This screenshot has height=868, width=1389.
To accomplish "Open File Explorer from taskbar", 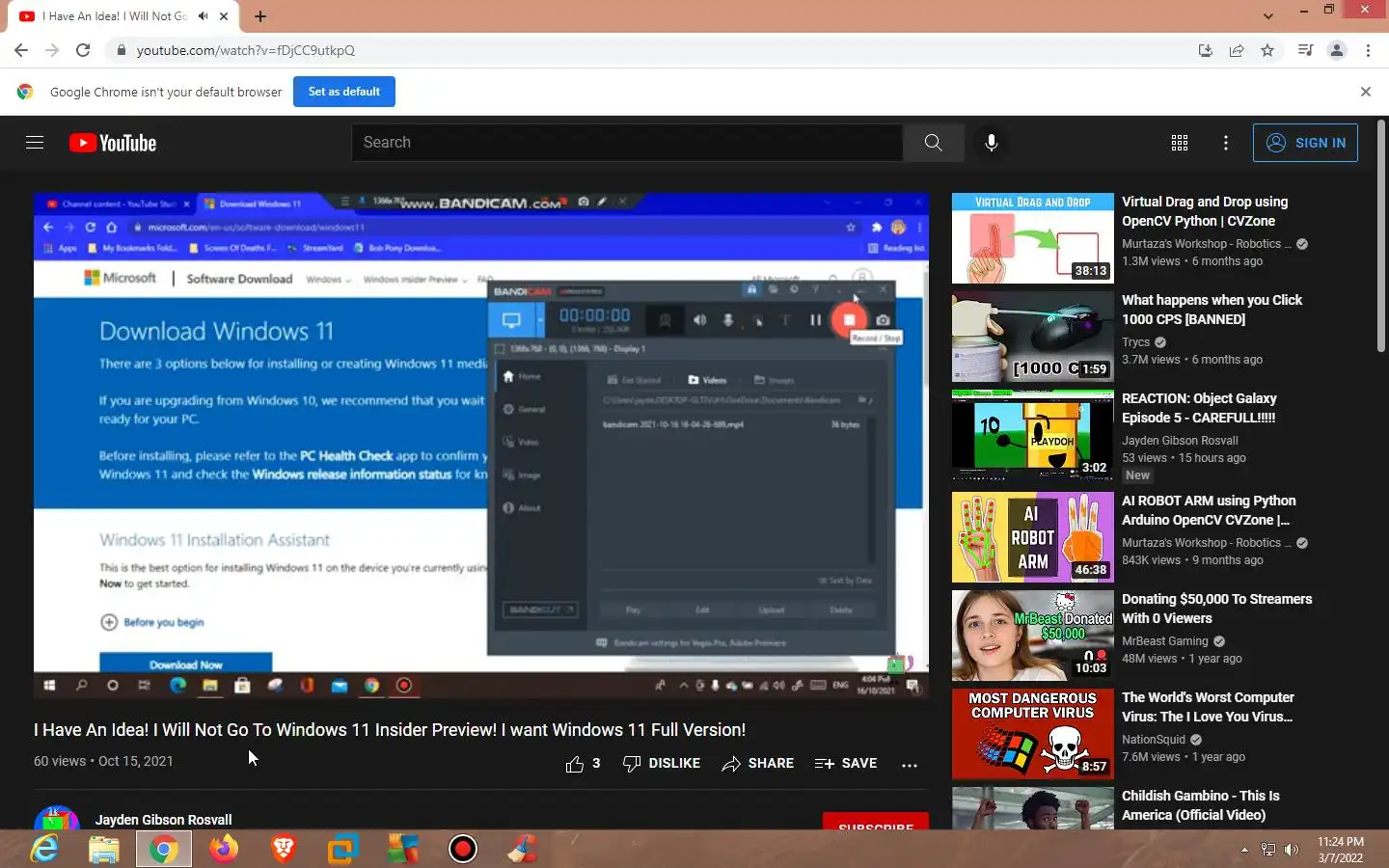I will (x=104, y=849).
